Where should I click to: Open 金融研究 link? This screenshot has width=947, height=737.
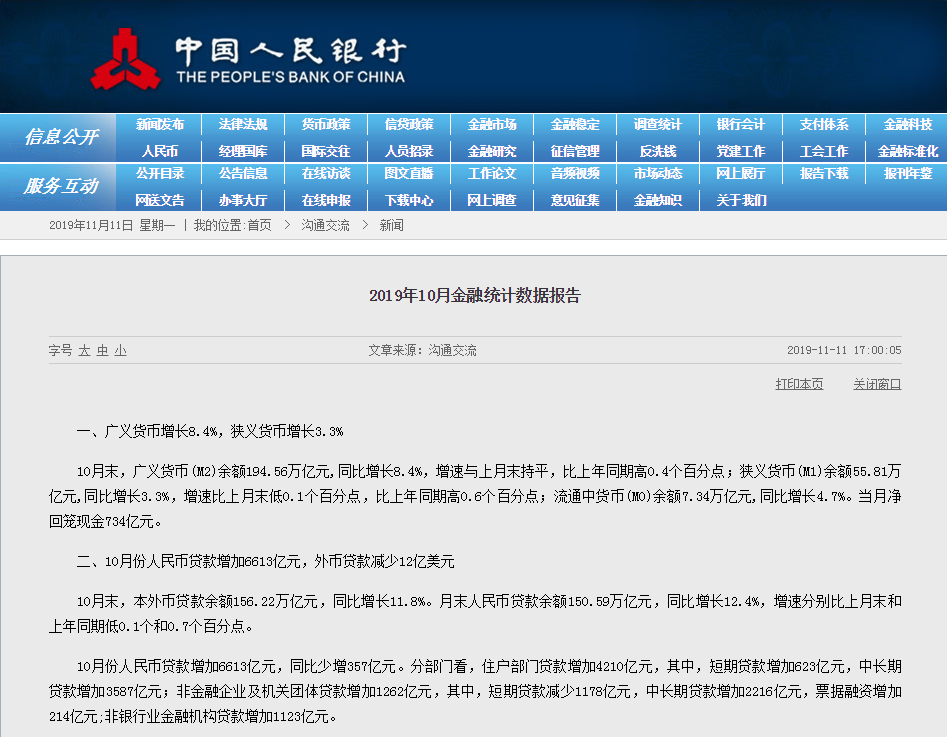pyautogui.click(x=492, y=151)
